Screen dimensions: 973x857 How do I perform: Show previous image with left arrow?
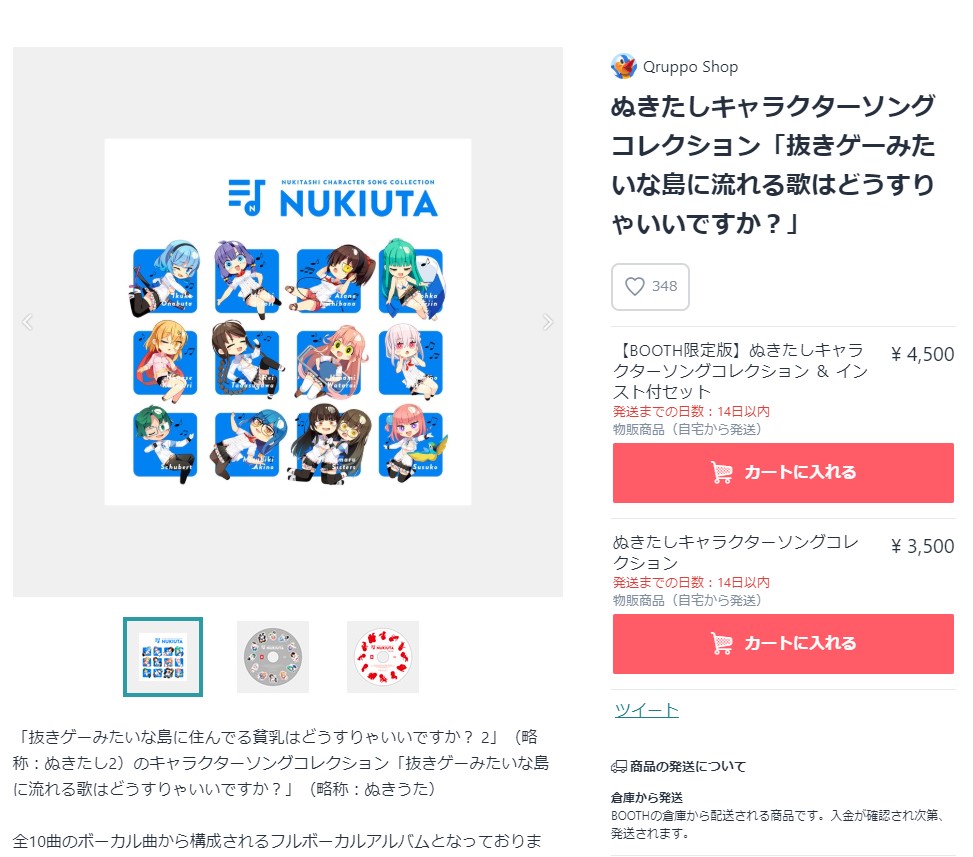click(x=27, y=322)
